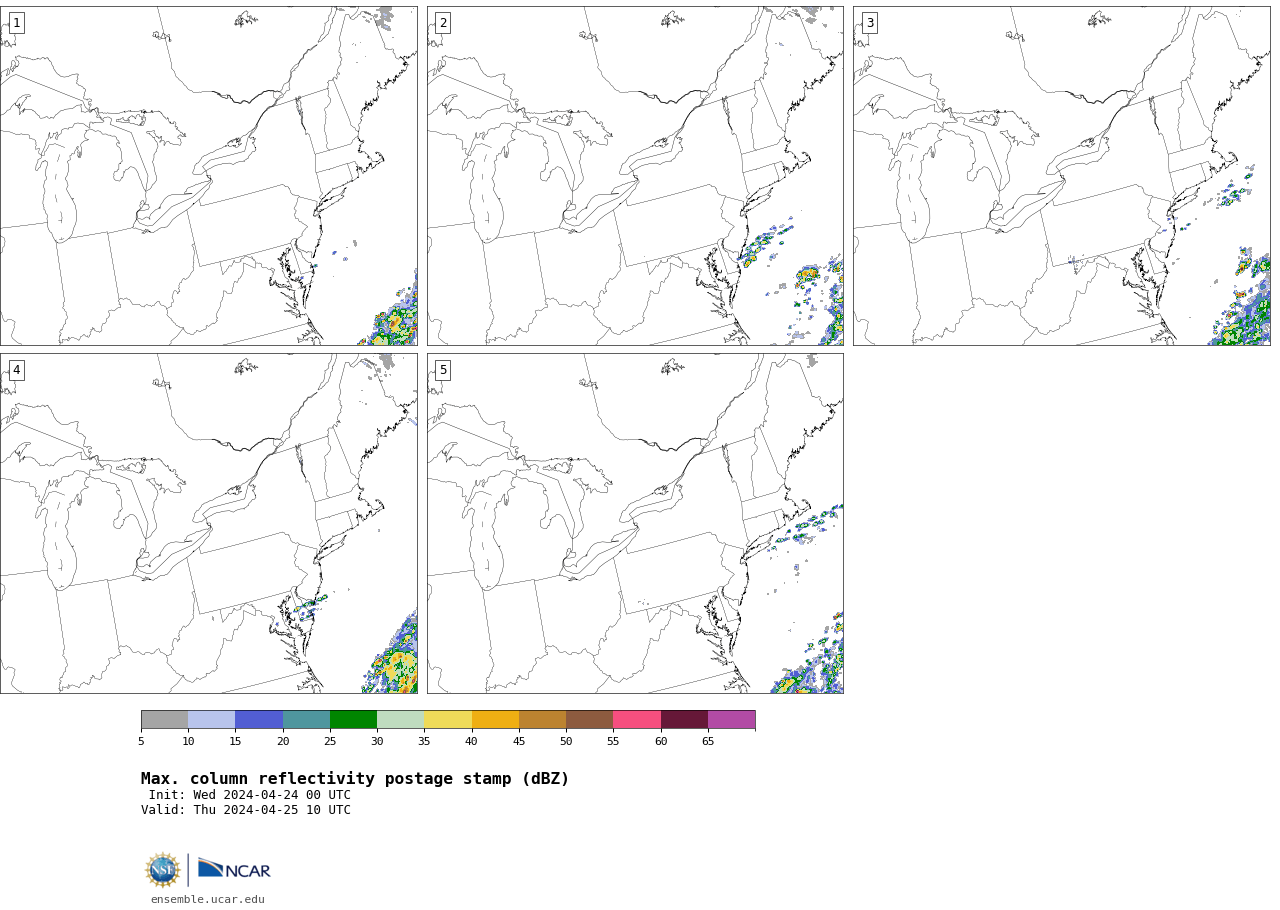Screen dimensions: 1280x910
Task: Click the Valid: Thu 2024-04-25 10 UTC text
Action: click(246, 810)
